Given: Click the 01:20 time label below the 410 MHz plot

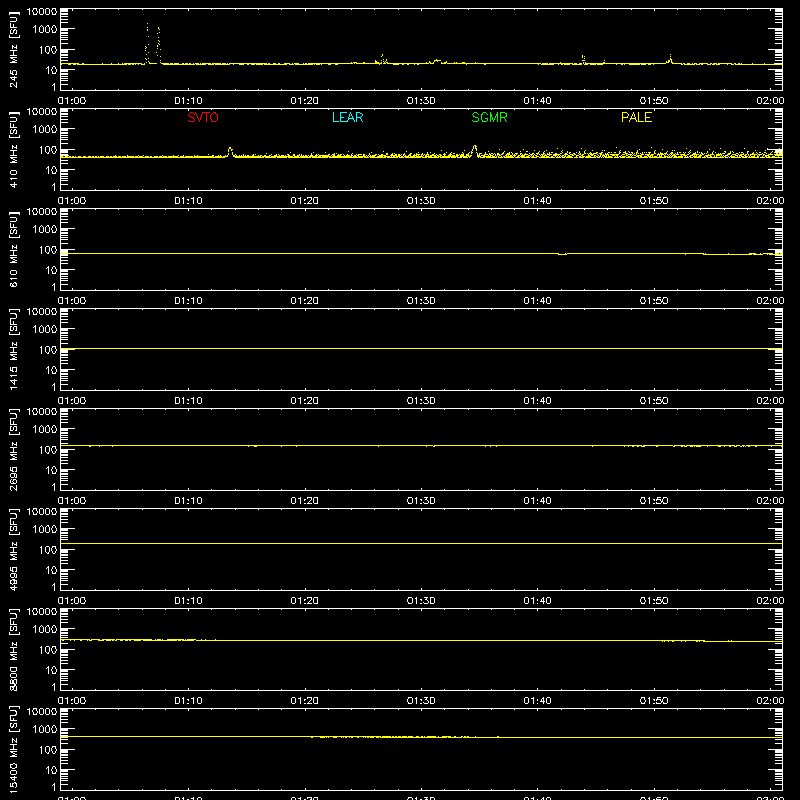Looking at the screenshot, I should 305,201.
